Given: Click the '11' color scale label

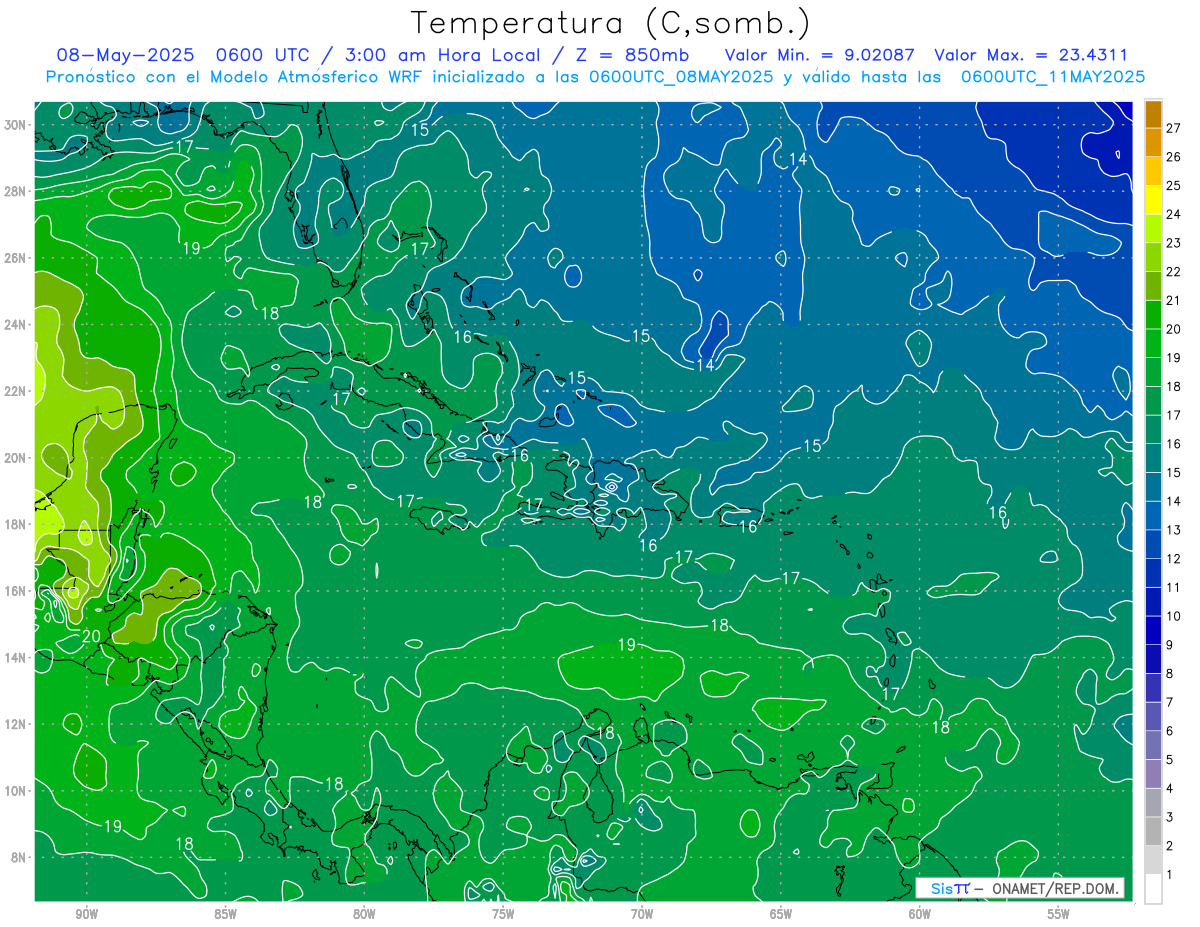Looking at the screenshot, I should (1174, 588).
